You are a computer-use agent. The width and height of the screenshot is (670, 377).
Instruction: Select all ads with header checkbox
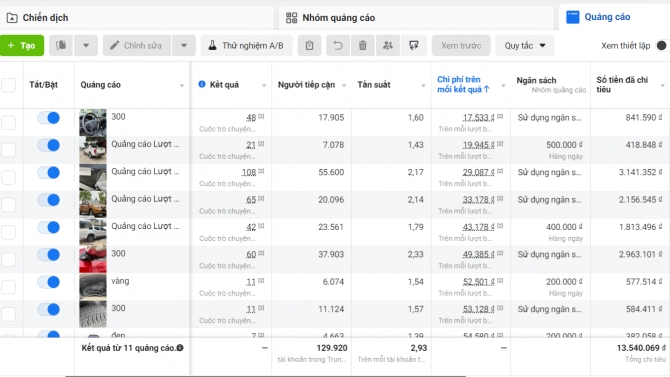tap(9, 85)
